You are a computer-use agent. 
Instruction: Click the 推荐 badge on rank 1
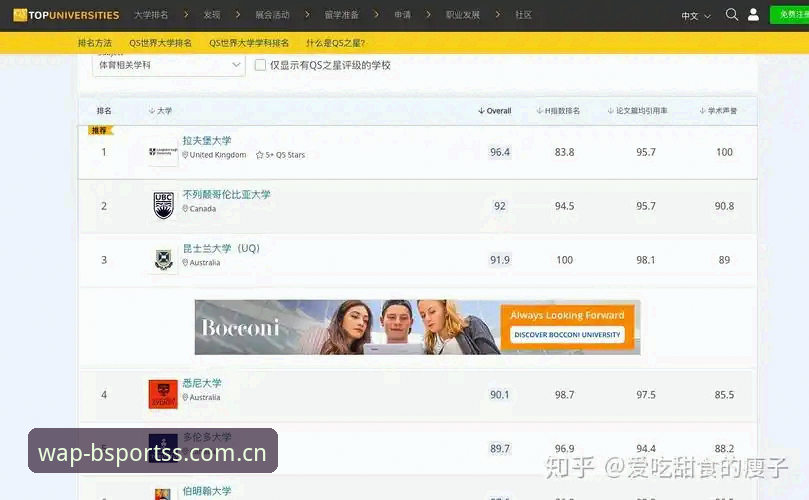click(x=100, y=131)
